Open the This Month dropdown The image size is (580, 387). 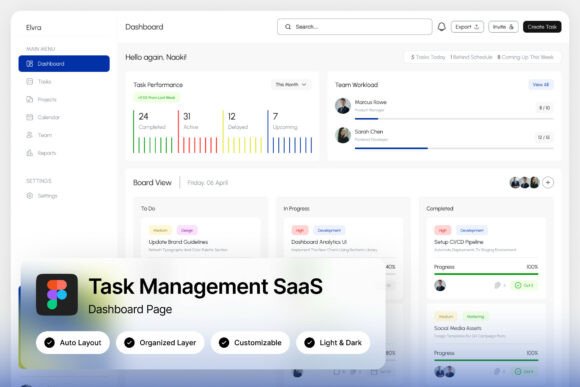coord(291,85)
